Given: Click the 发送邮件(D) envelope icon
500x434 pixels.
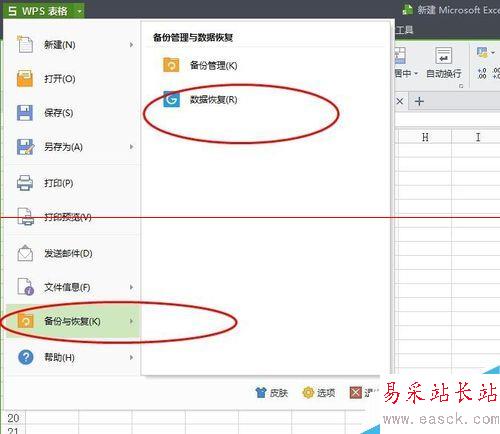Looking at the screenshot, I should (25, 253).
